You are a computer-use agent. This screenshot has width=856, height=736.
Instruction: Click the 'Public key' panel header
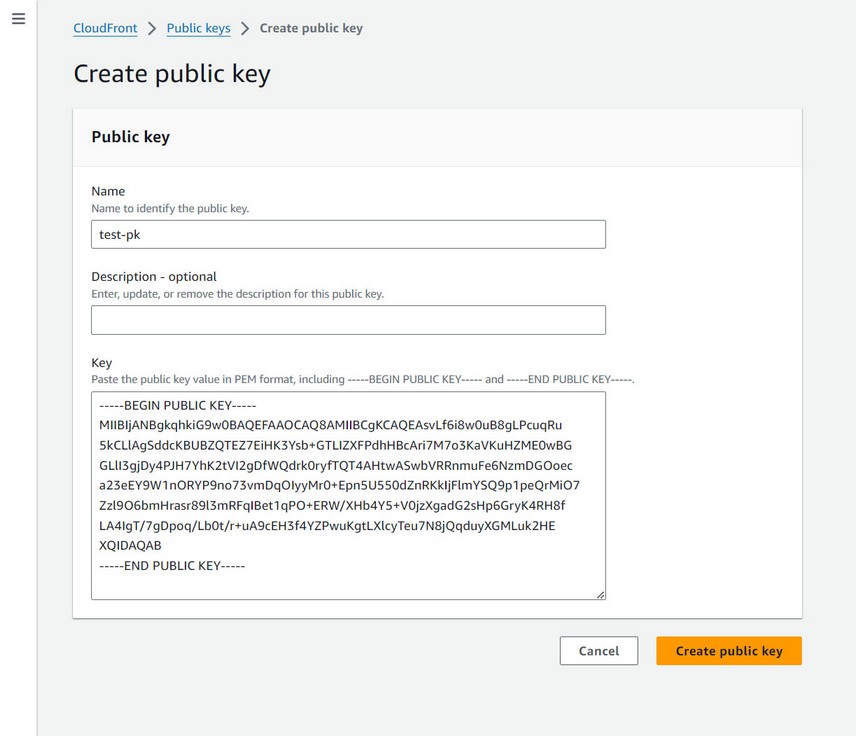pyautogui.click(x=131, y=137)
